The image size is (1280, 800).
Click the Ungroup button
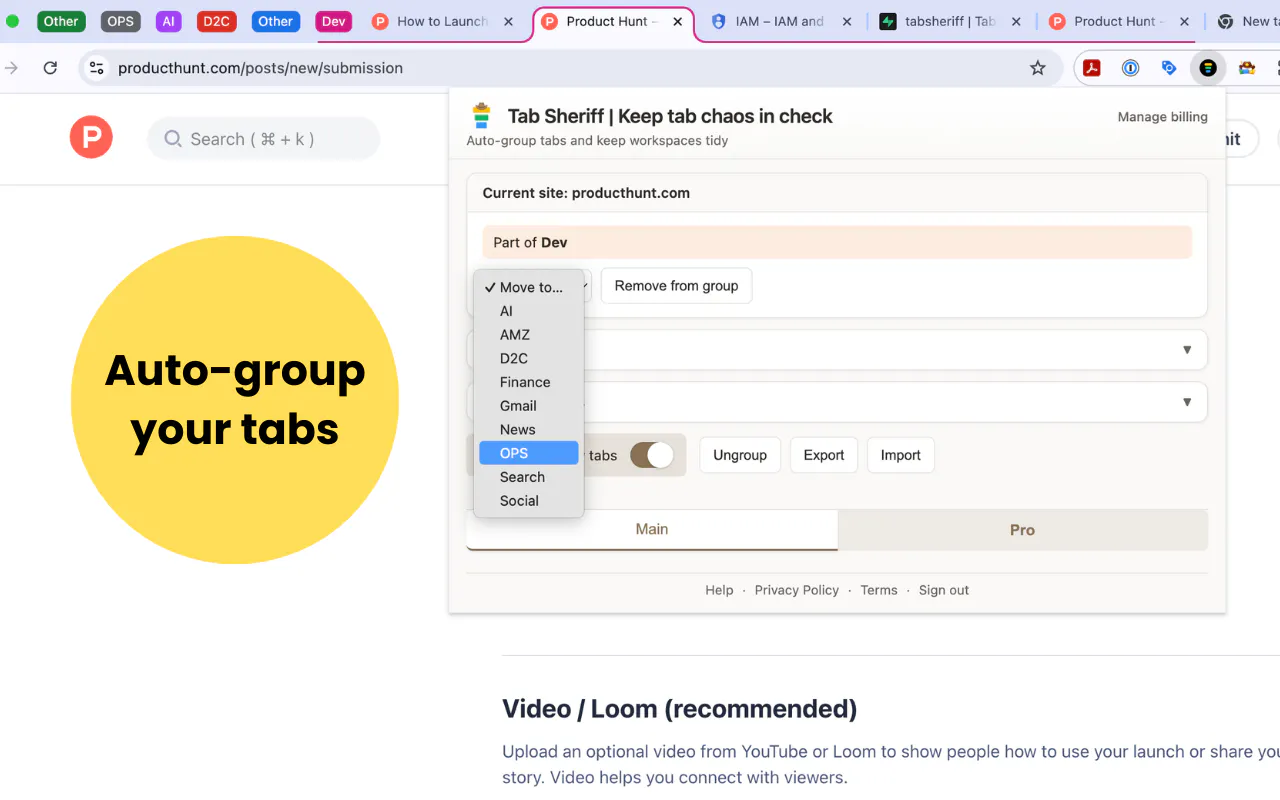pos(740,455)
